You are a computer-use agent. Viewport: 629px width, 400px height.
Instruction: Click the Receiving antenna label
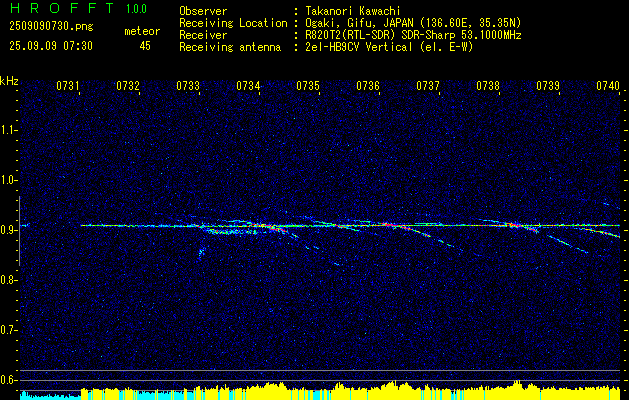(x=230, y=47)
